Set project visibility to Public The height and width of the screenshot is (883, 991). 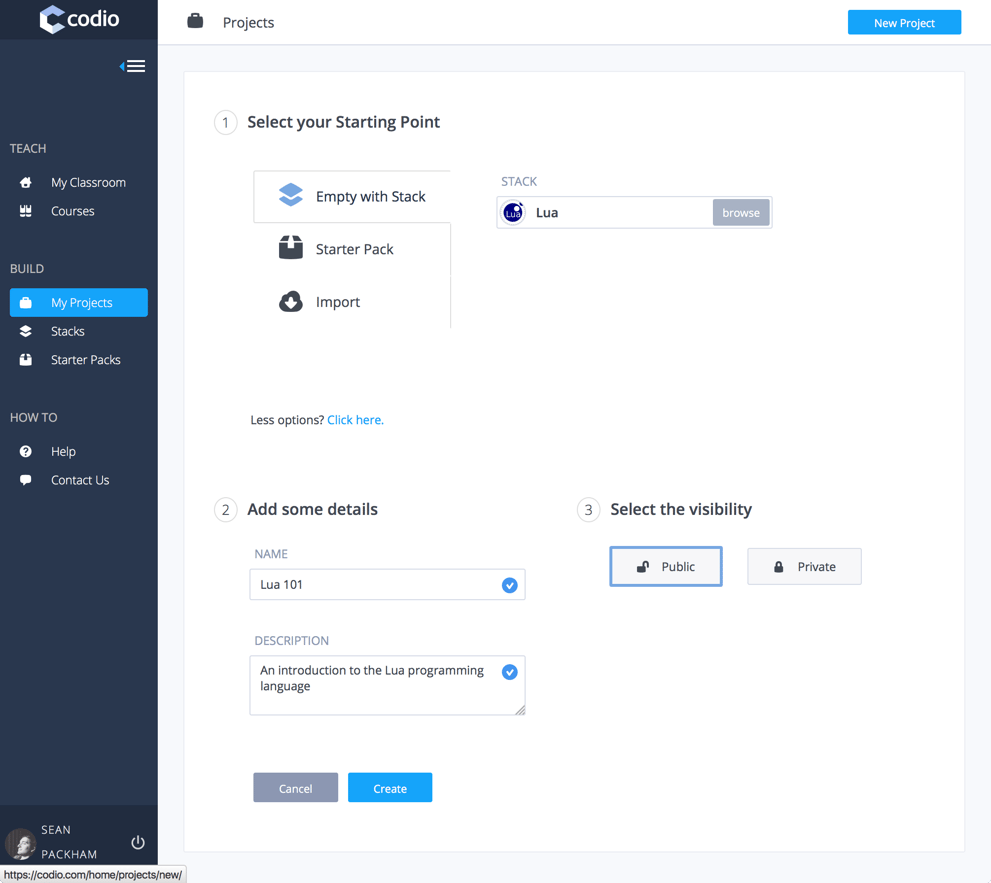(x=665, y=566)
